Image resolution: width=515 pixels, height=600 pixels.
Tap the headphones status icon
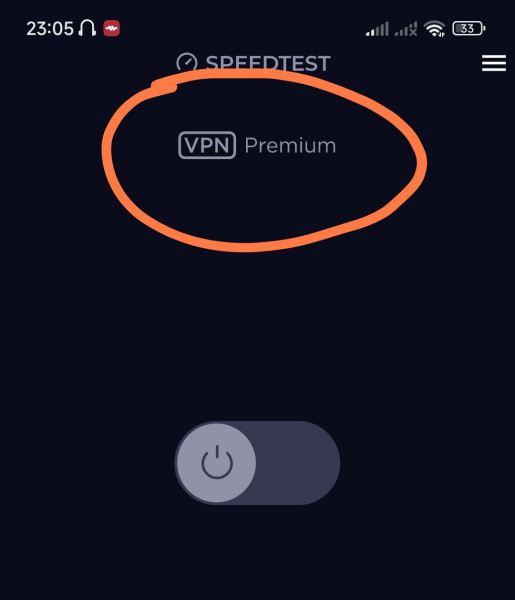pyautogui.click(x=87, y=28)
